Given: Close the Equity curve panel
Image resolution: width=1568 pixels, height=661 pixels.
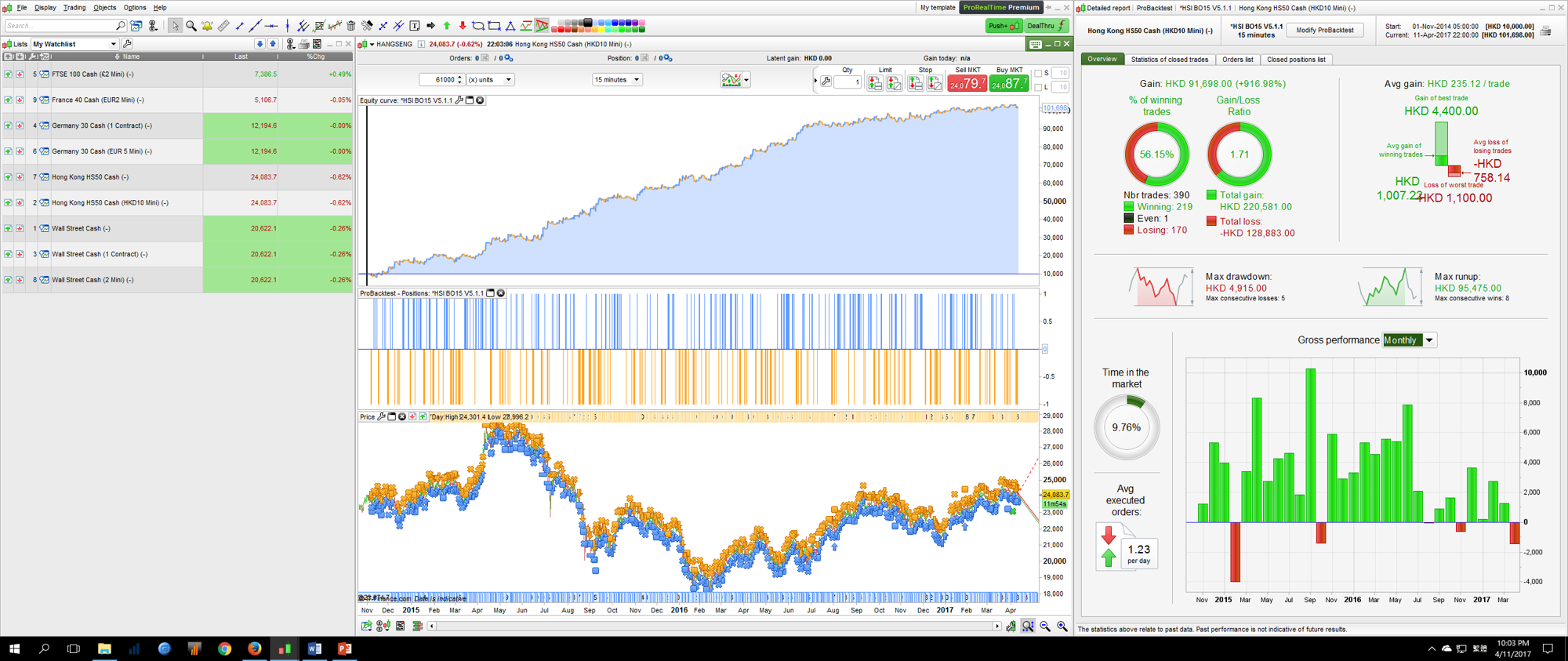Looking at the screenshot, I should [x=480, y=100].
